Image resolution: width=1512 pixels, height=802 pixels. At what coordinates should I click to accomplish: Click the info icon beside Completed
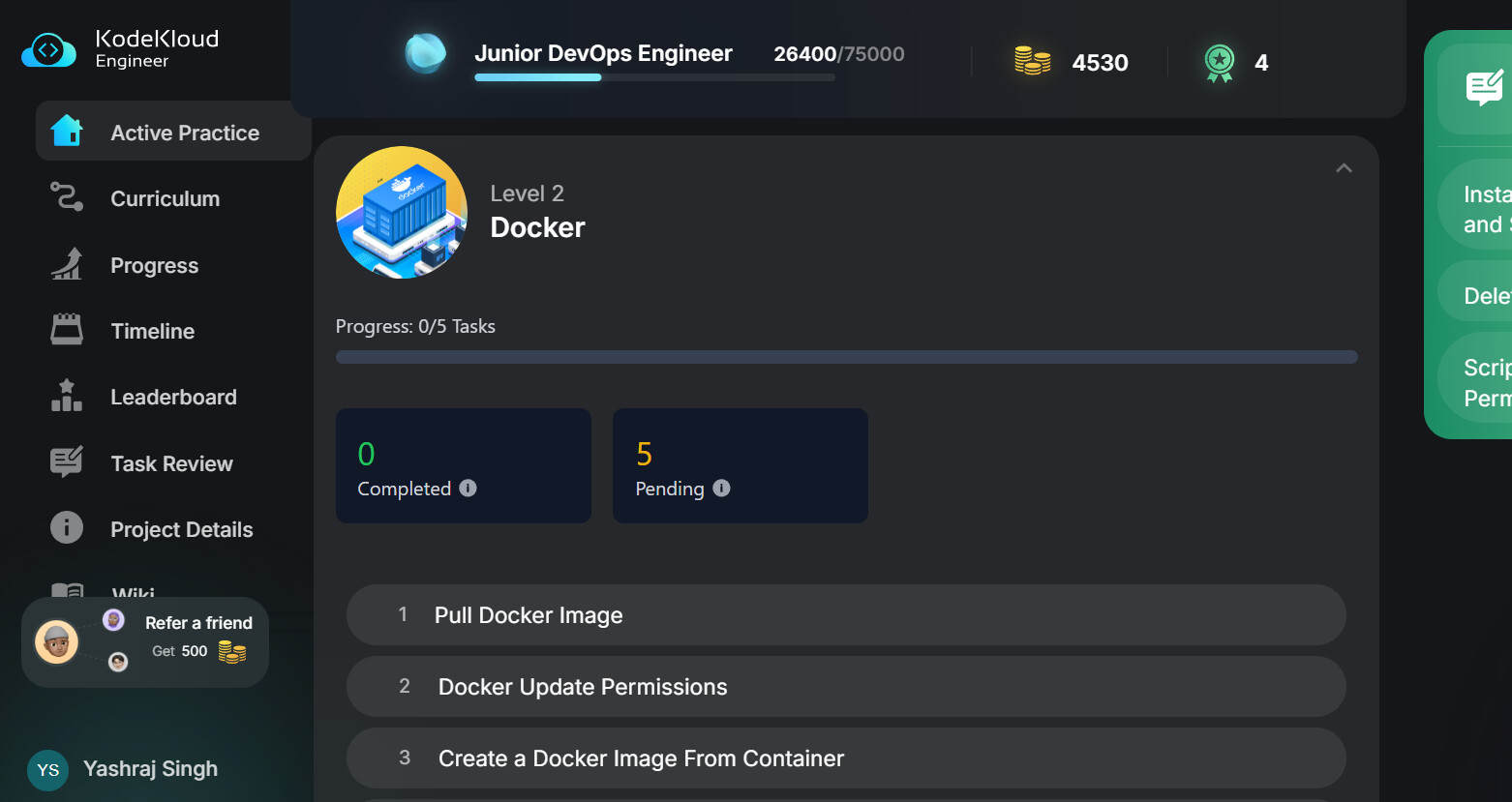pyautogui.click(x=469, y=489)
